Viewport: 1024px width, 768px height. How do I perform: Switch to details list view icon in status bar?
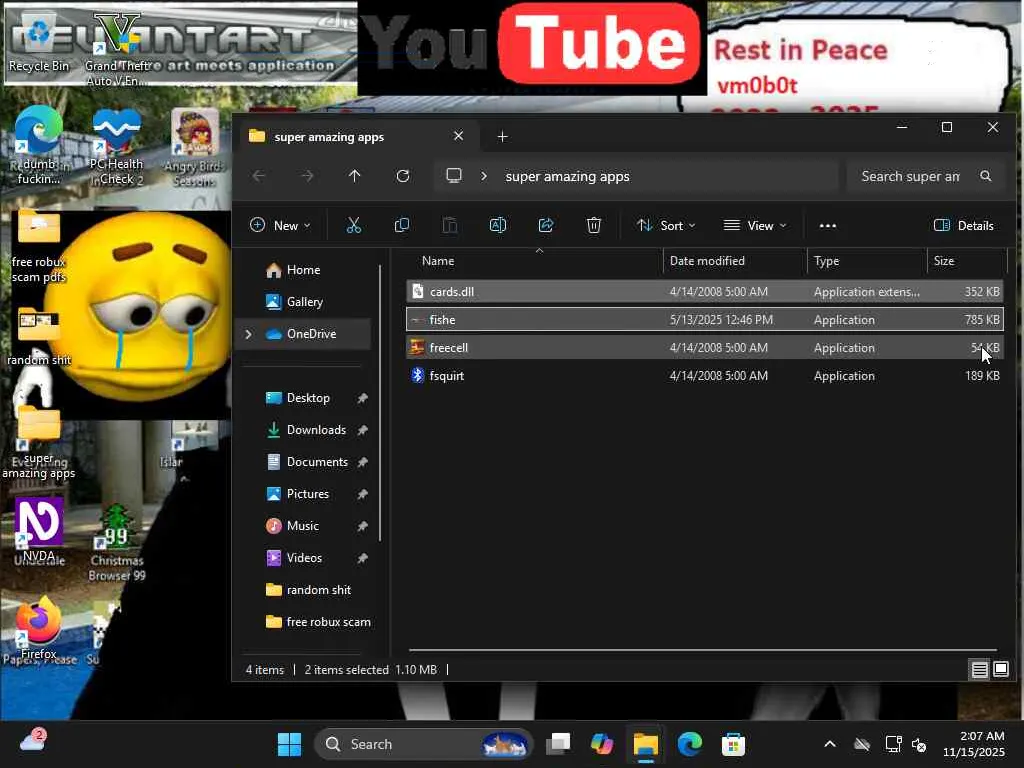(979, 669)
